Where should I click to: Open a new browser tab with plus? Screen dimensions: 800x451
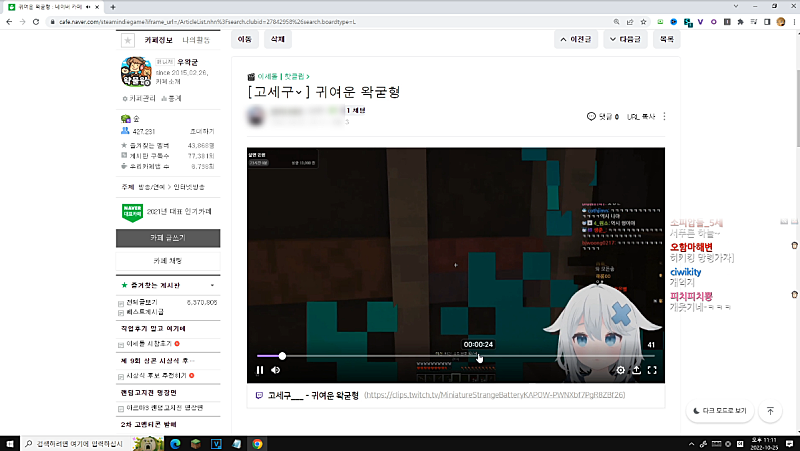(113, 7)
